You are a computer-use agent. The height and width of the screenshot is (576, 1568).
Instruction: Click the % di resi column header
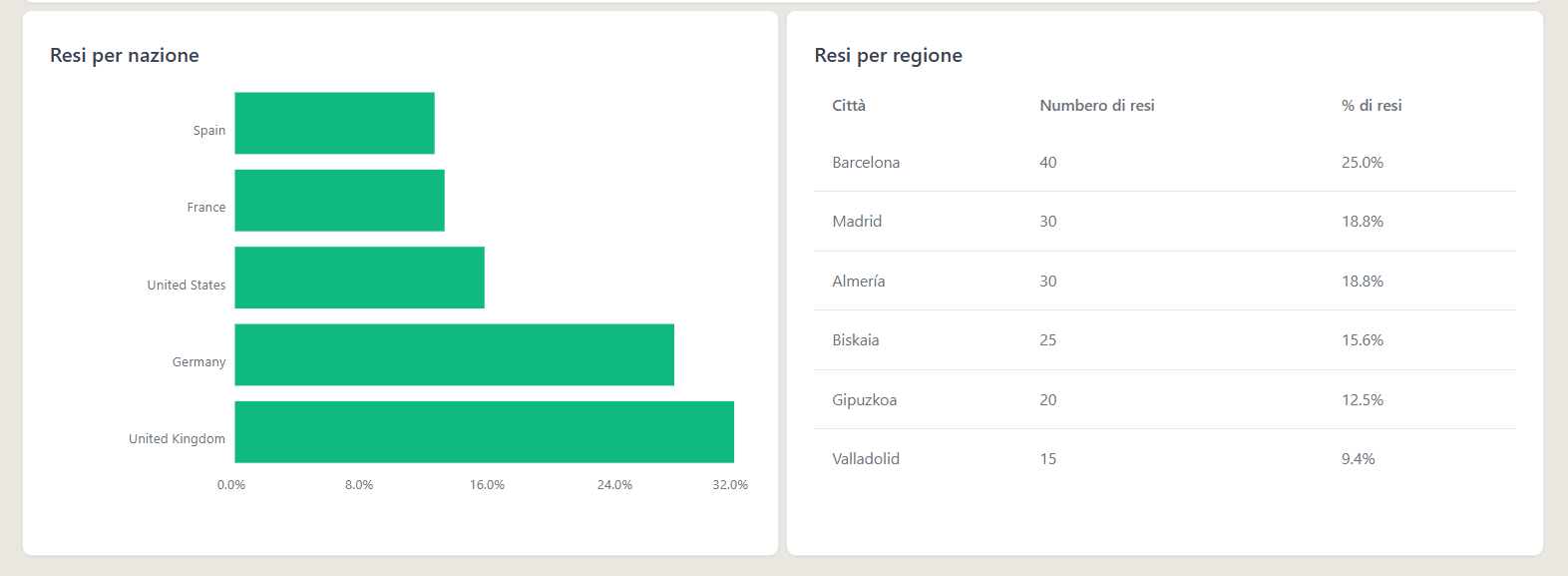click(1372, 106)
